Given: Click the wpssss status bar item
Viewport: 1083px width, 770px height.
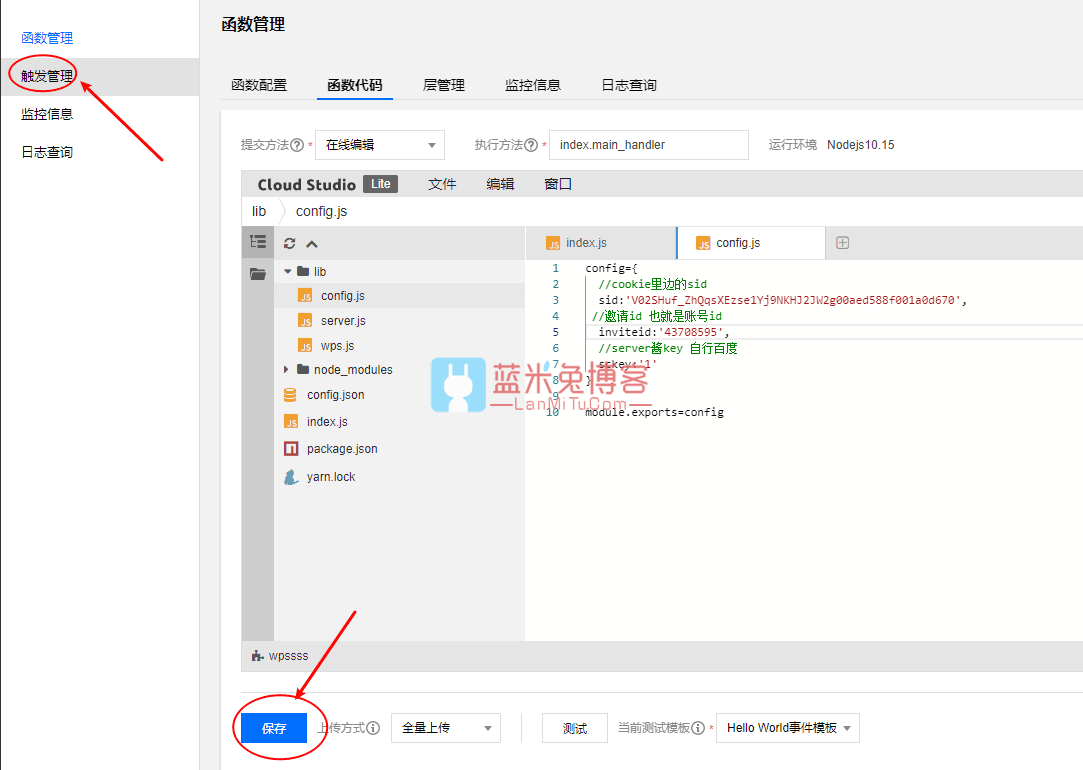Looking at the screenshot, I should point(280,656).
